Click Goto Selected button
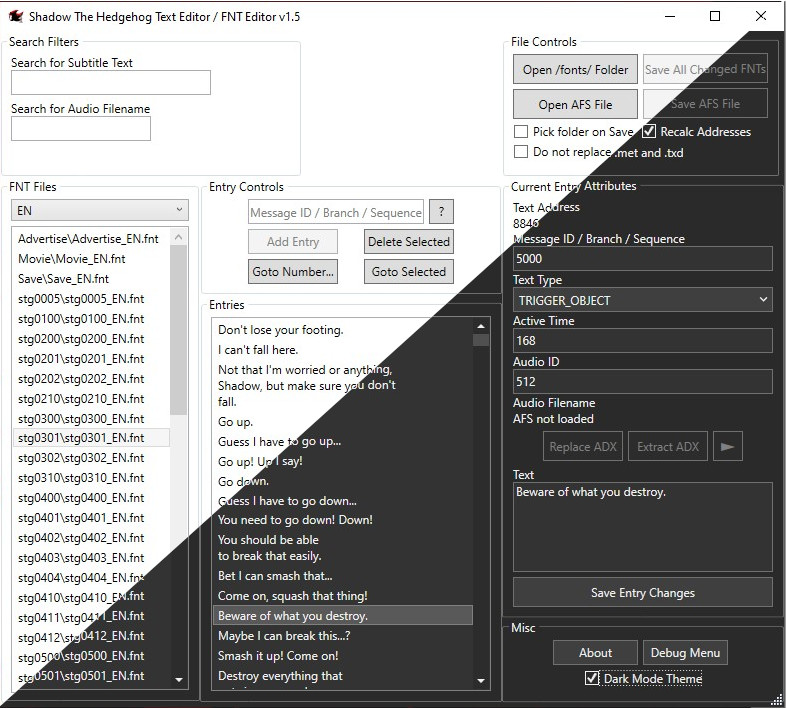The width and height of the screenshot is (787, 709). coord(409,271)
